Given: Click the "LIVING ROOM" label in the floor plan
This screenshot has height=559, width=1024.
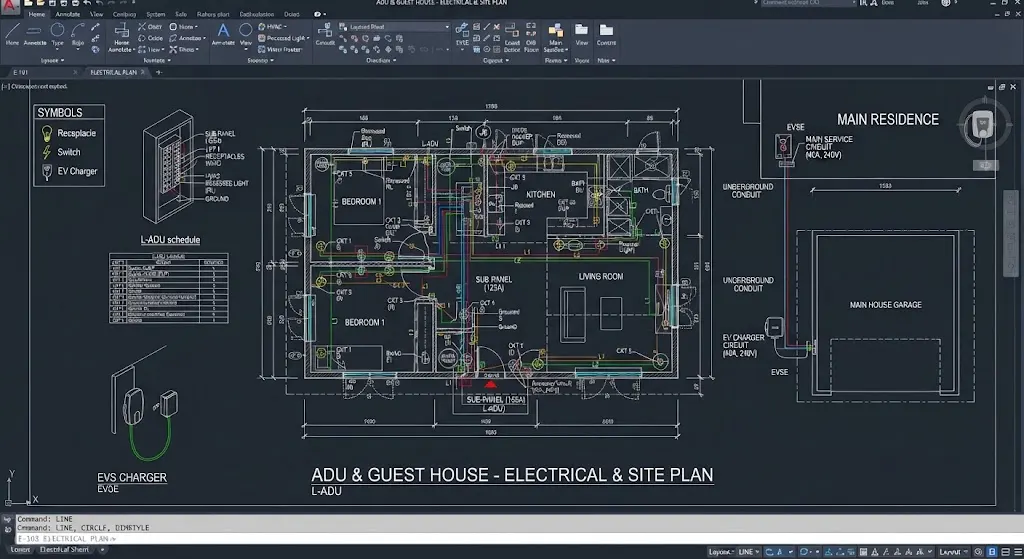Looking at the screenshot, I should coord(601,276).
